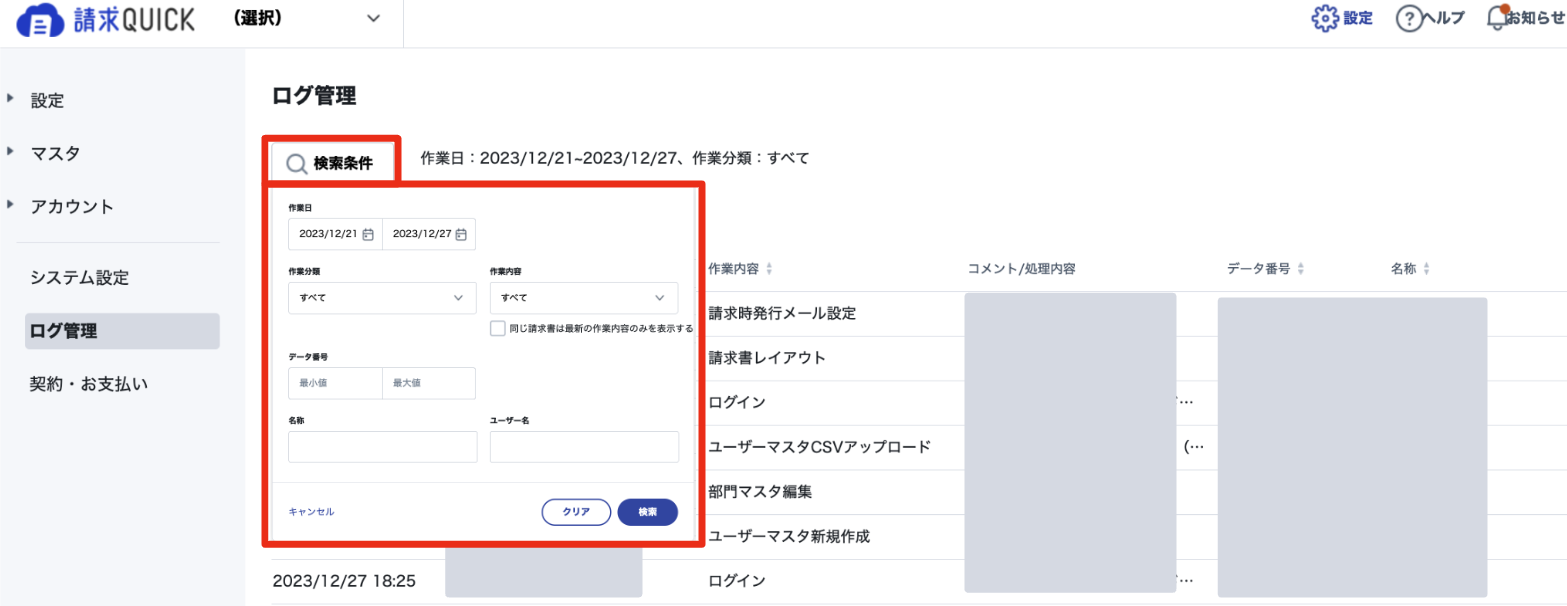Open the 作業分類 dropdown set to すべて
The image size is (1567, 606).
click(x=382, y=298)
